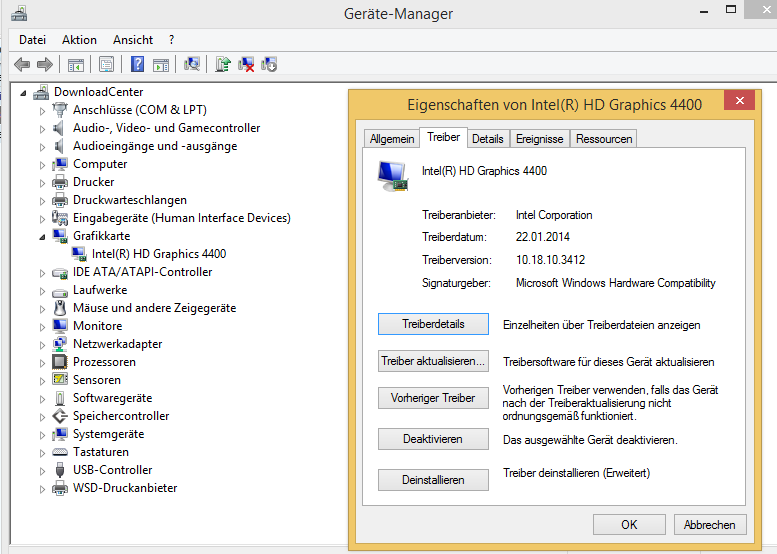
Task: Expand the Systemgeräte node
Action: tap(43, 435)
